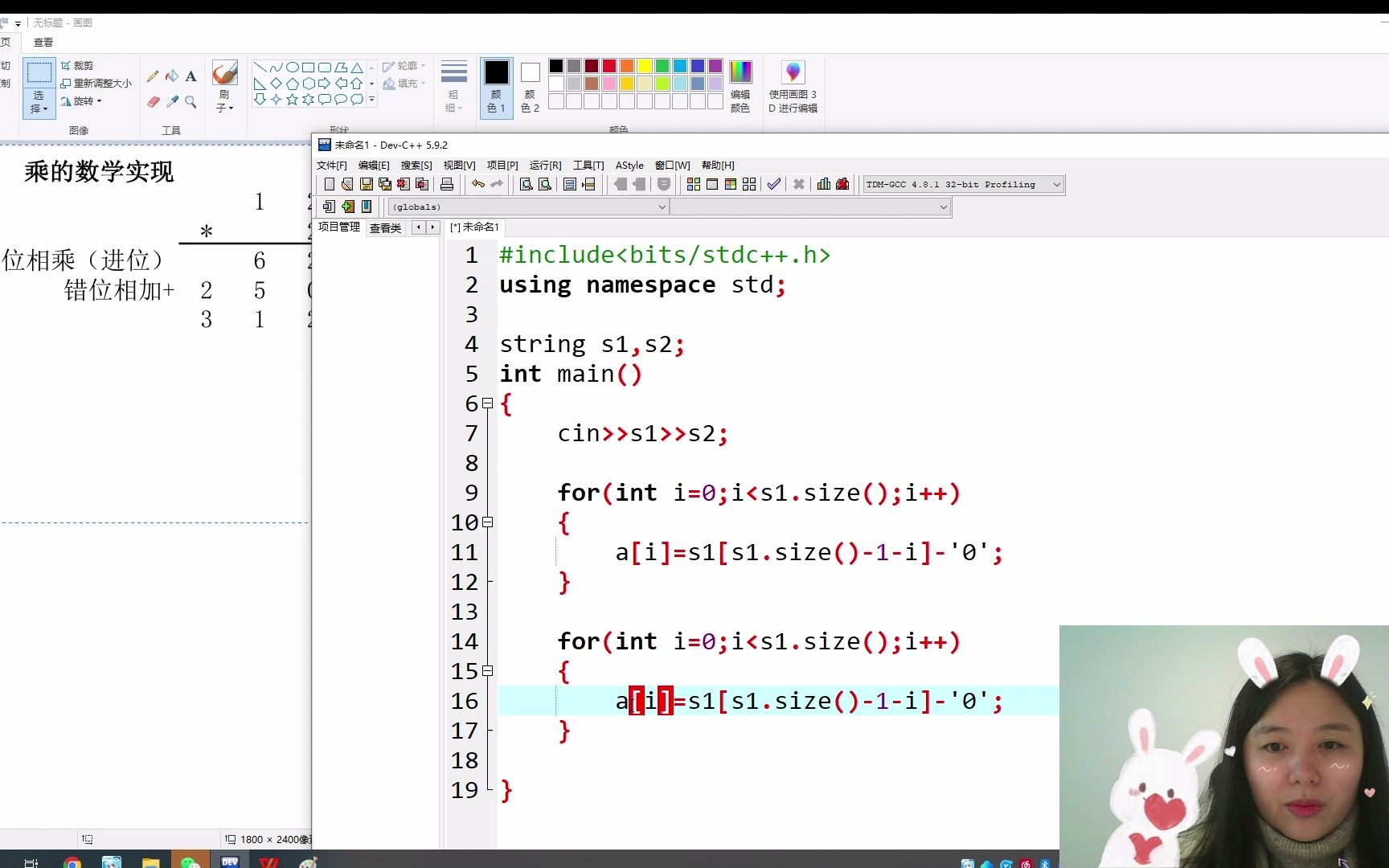Select the Text tool in Paint

(x=191, y=76)
